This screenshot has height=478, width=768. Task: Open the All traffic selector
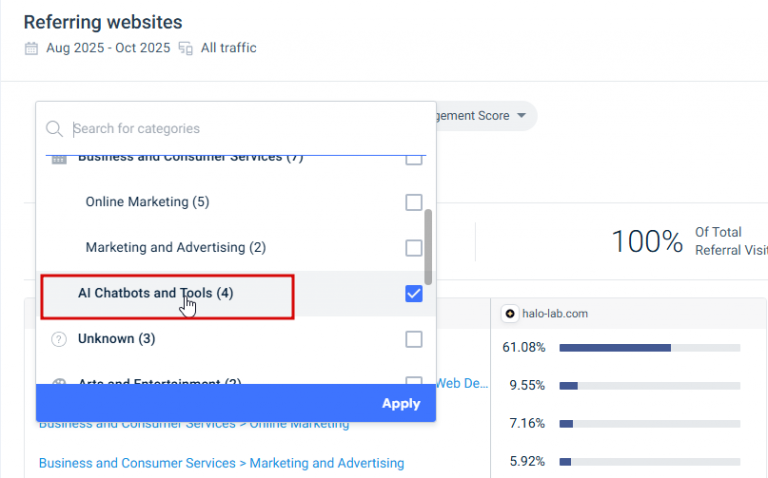pyautogui.click(x=228, y=48)
